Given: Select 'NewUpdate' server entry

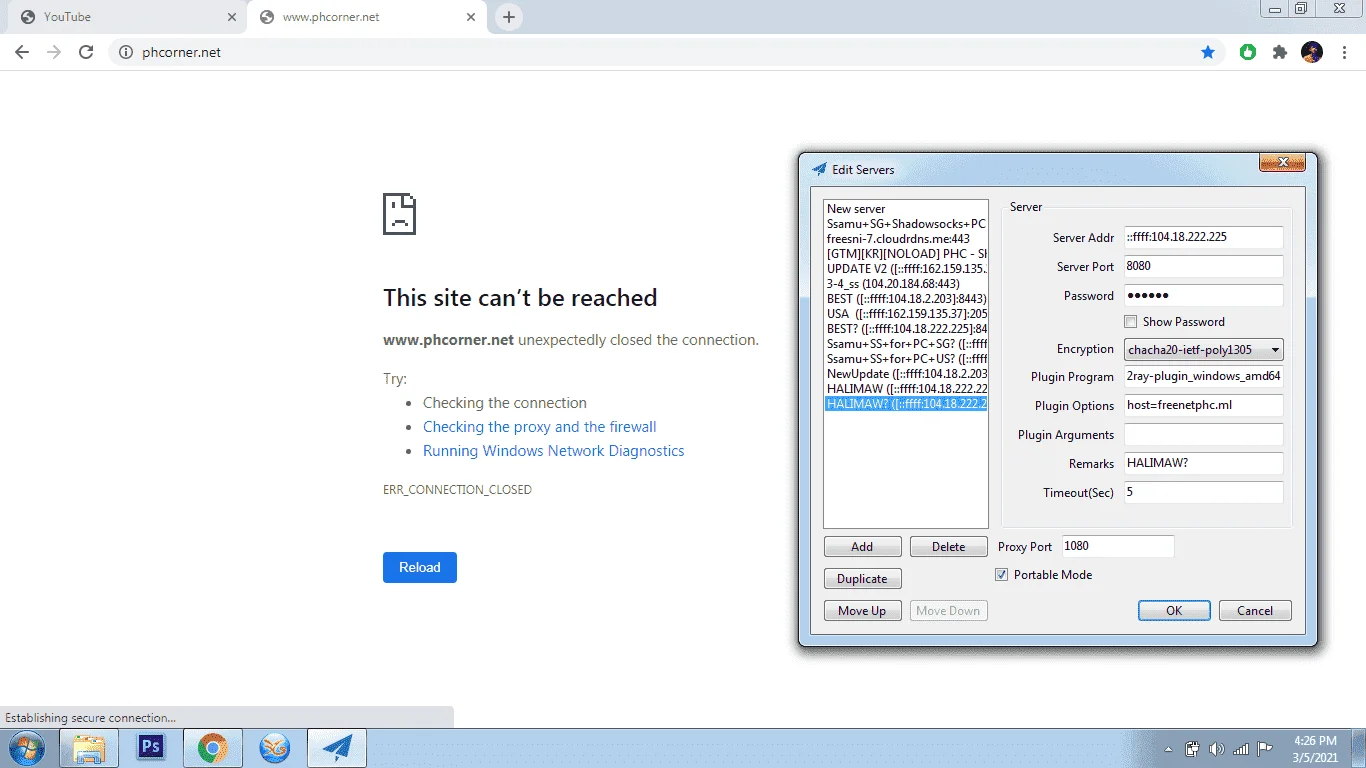Looking at the screenshot, I should point(906,374).
